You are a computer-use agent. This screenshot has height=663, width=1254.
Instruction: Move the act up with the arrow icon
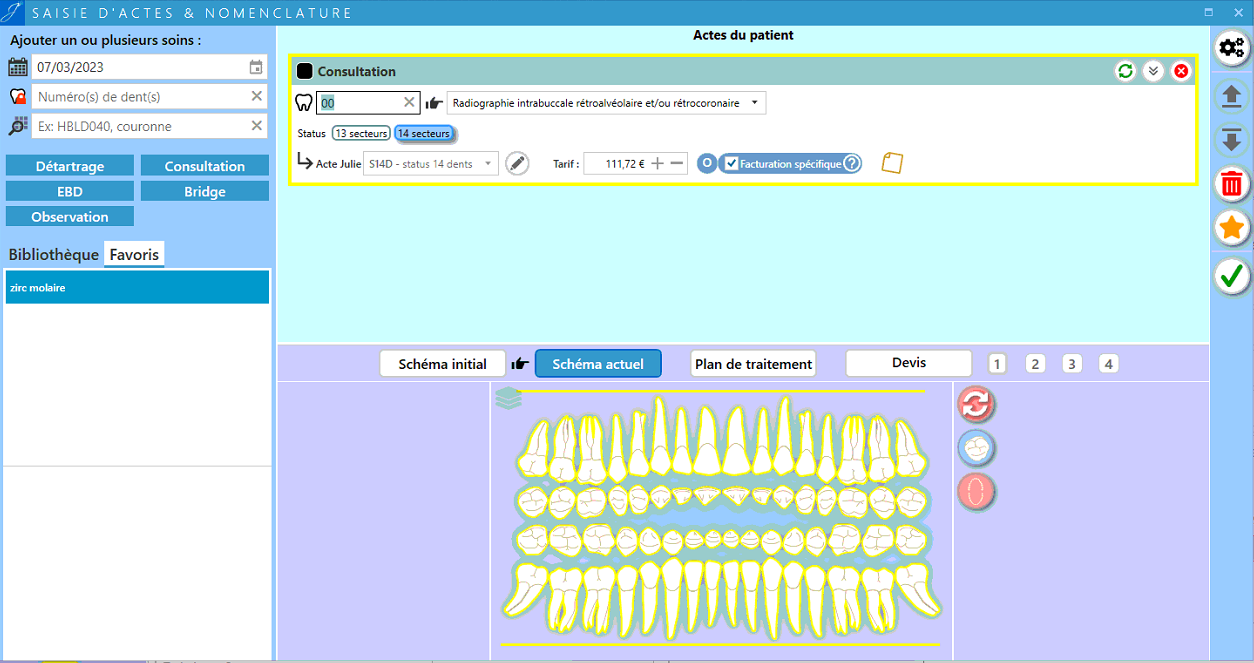pos(1232,96)
